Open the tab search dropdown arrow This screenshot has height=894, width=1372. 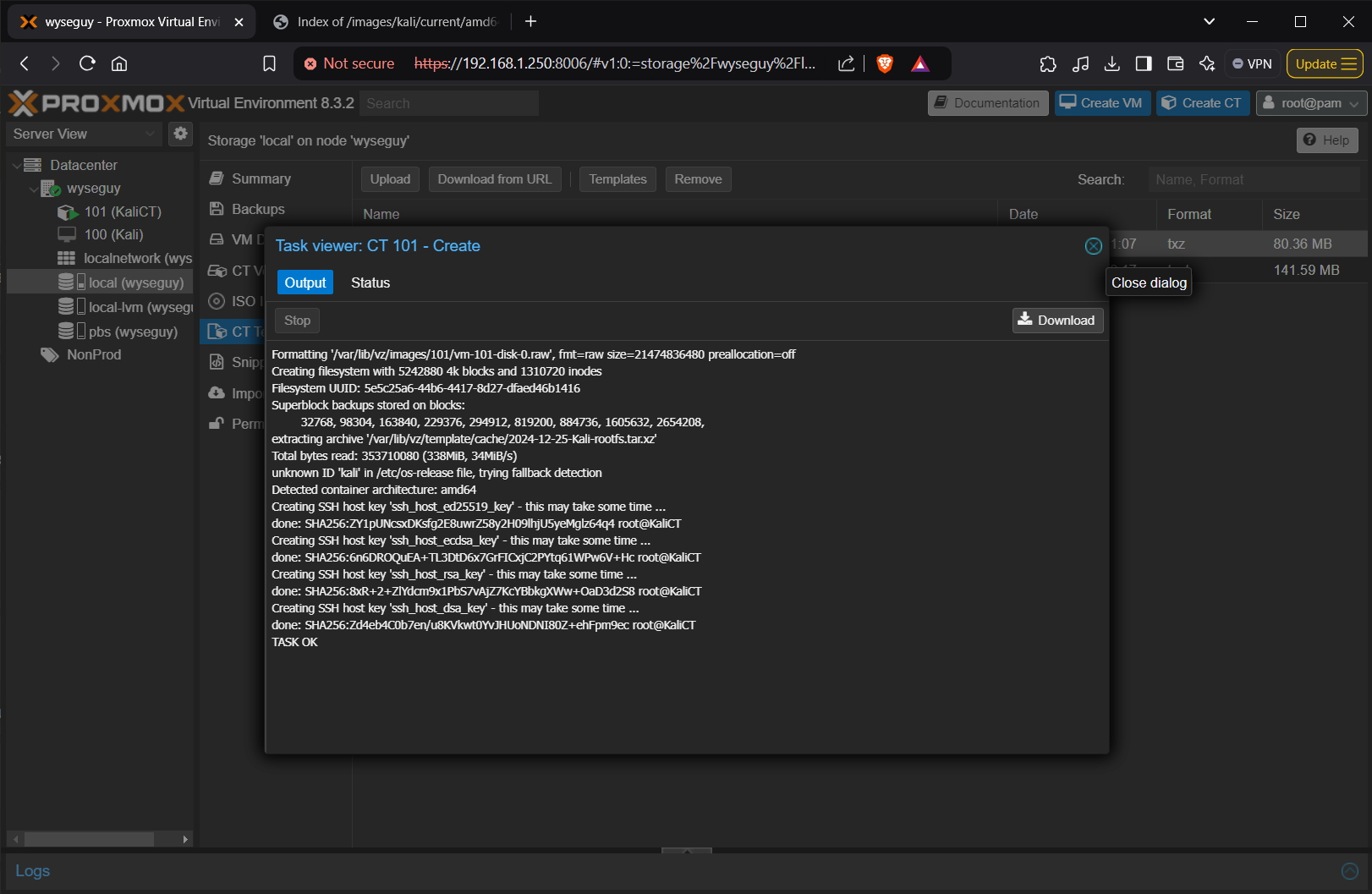[1209, 21]
